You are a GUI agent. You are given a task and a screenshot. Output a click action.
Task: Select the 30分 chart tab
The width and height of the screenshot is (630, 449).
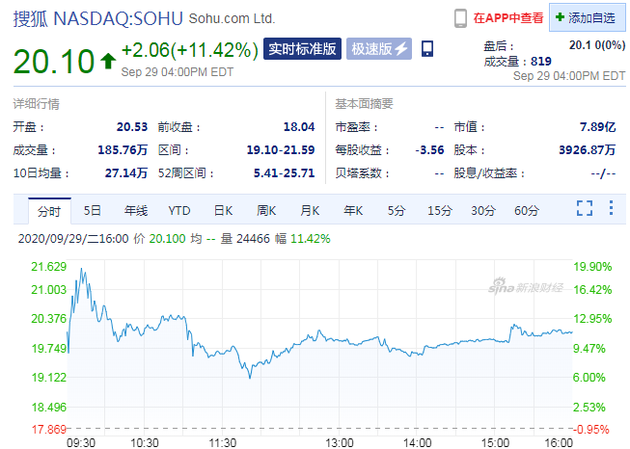coord(483,210)
